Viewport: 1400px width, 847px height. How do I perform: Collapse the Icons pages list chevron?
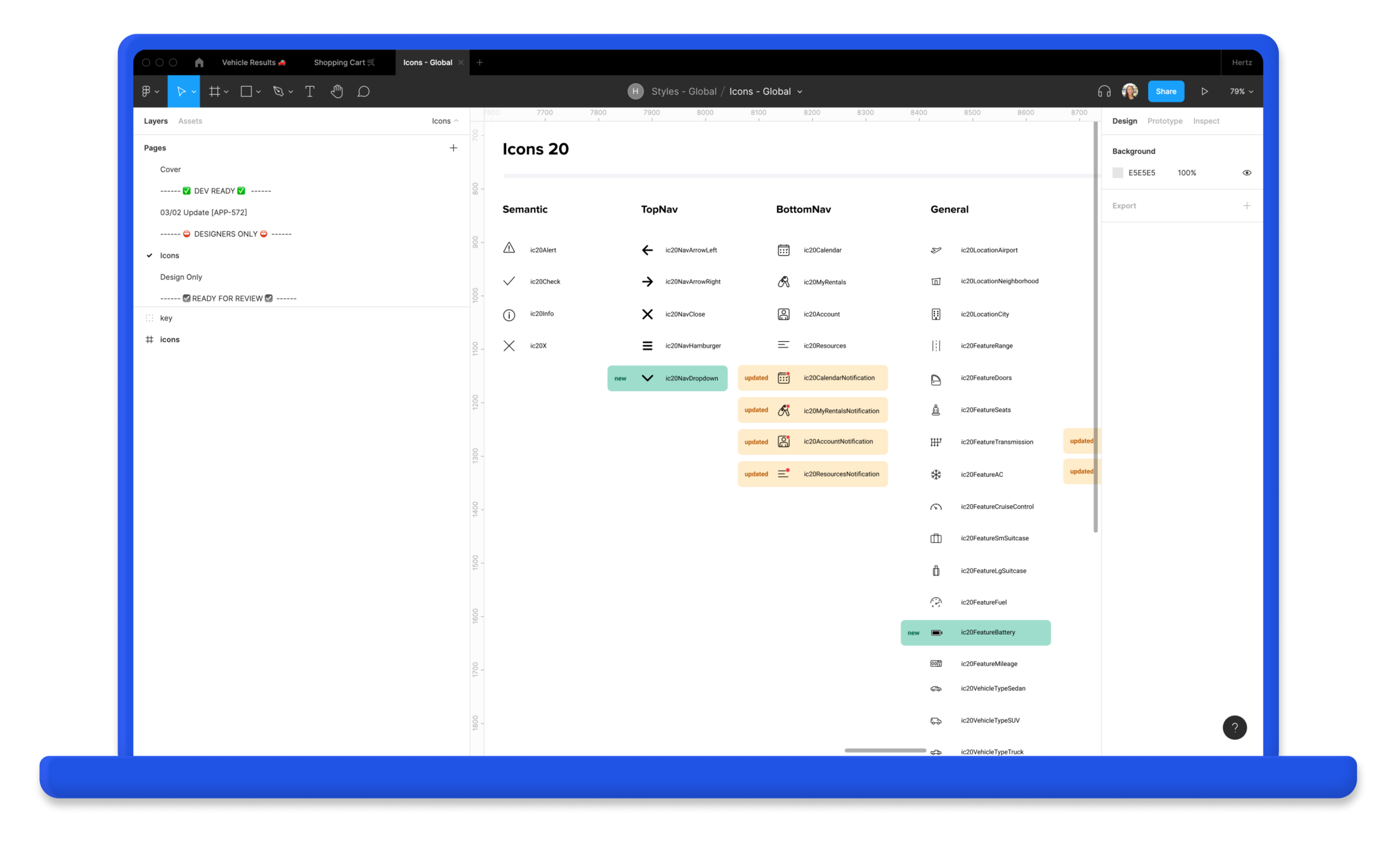pyautogui.click(x=456, y=121)
